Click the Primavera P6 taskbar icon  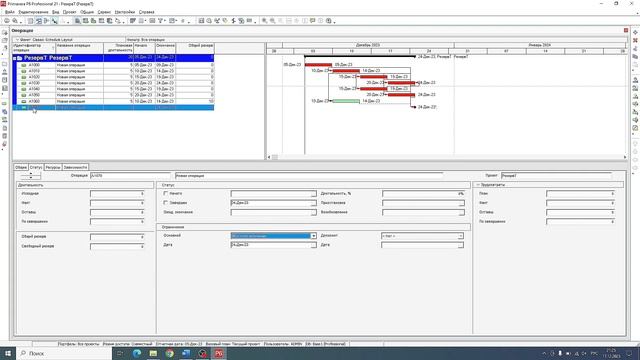pyautogui.click(x=219, y=353)
